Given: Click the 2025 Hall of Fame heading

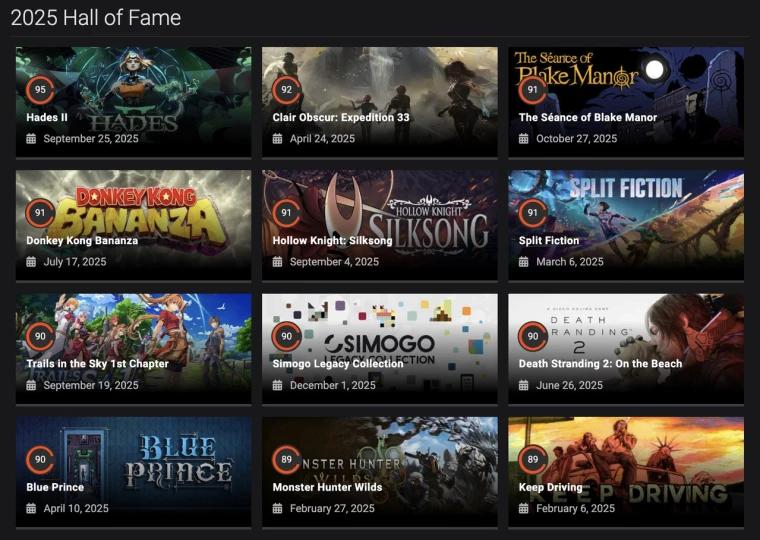Looking at the screenshot, I should [x=96, y=18].
